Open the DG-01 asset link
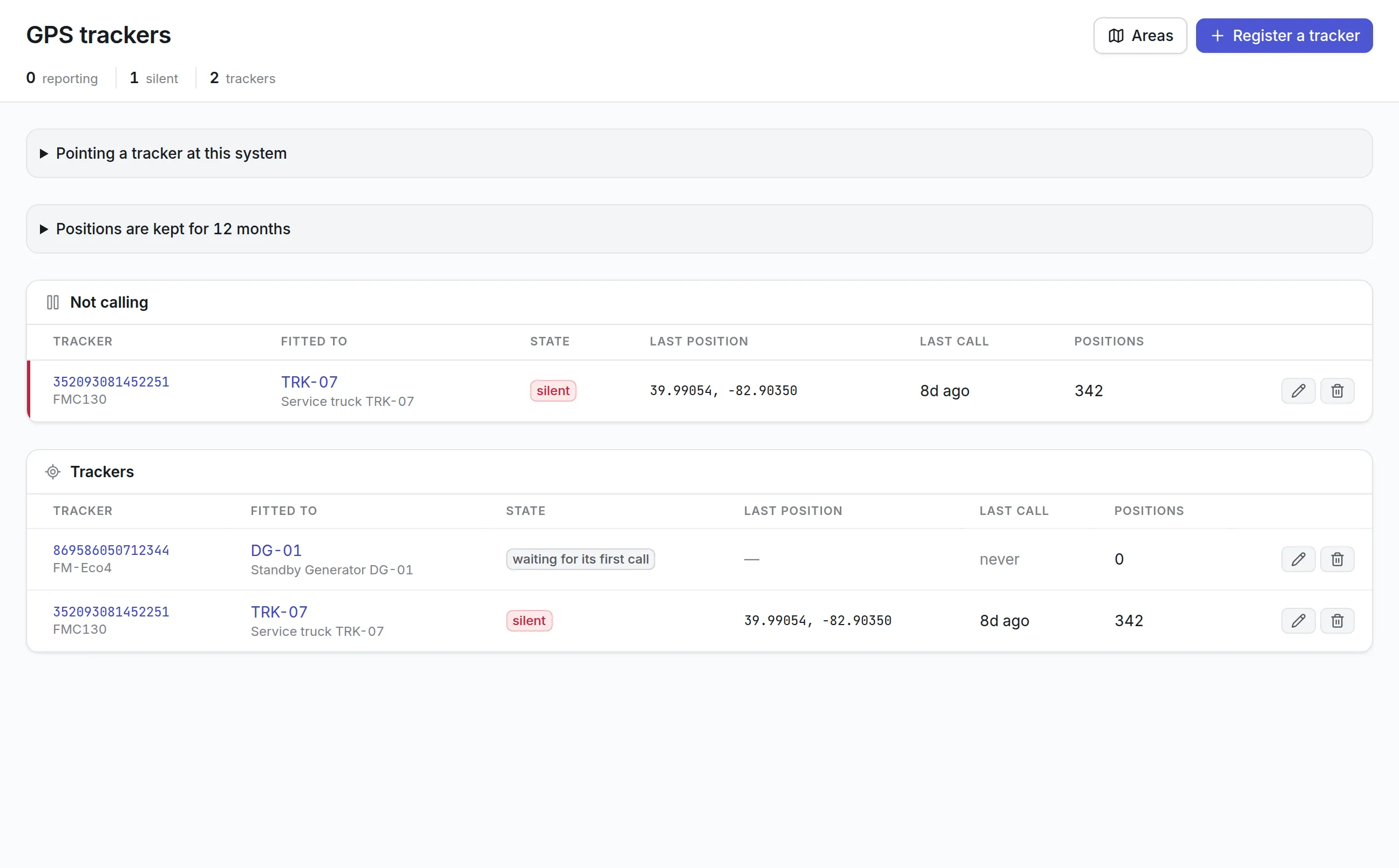Screen dimensions: 1399x868 pos(276,550)
